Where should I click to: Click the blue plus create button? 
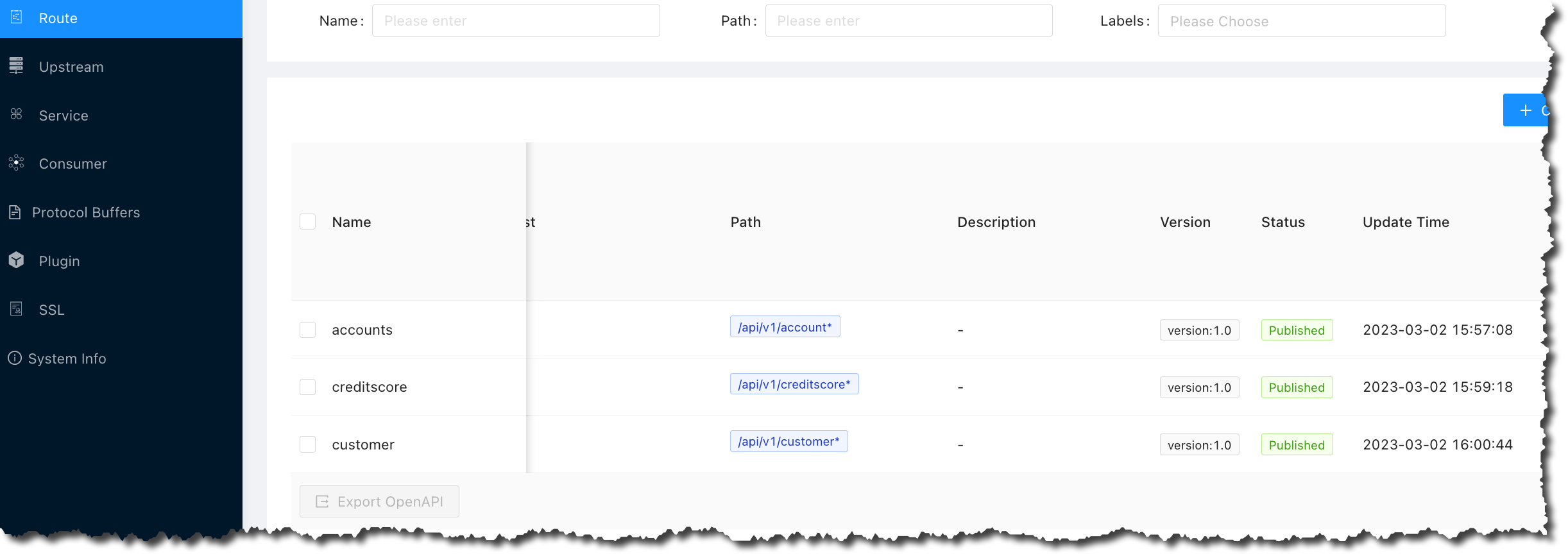coord(1526,110)
